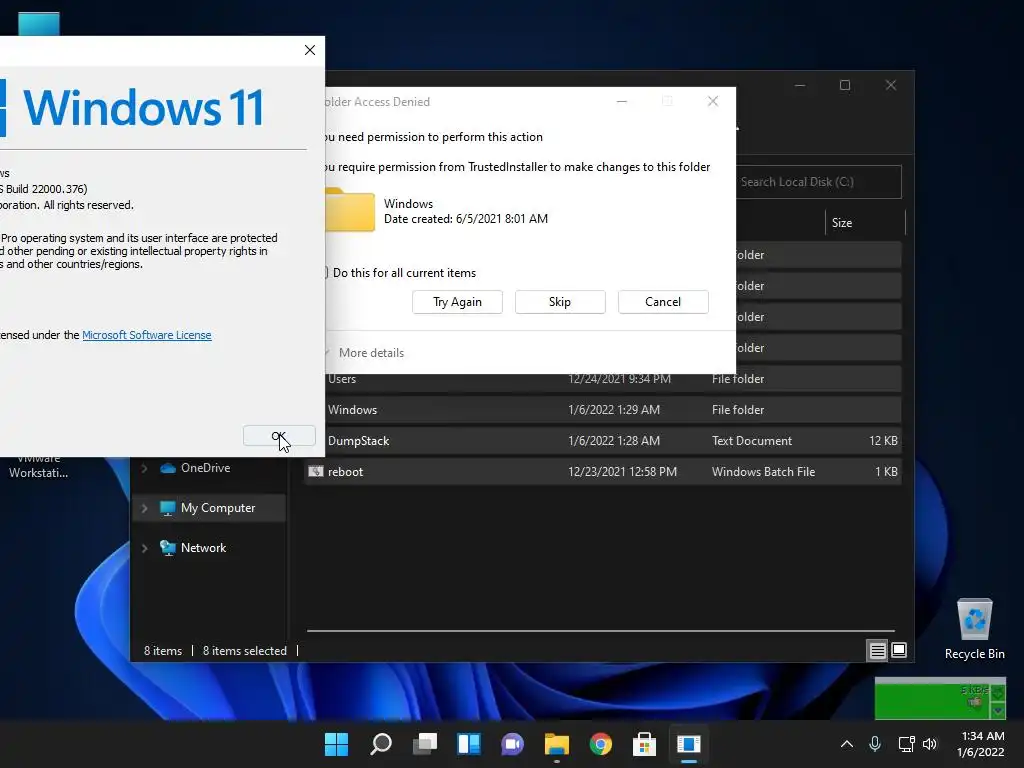The image size is (1024, 768).
Task: Open Task View from taskbar
Action: (425, 744)
